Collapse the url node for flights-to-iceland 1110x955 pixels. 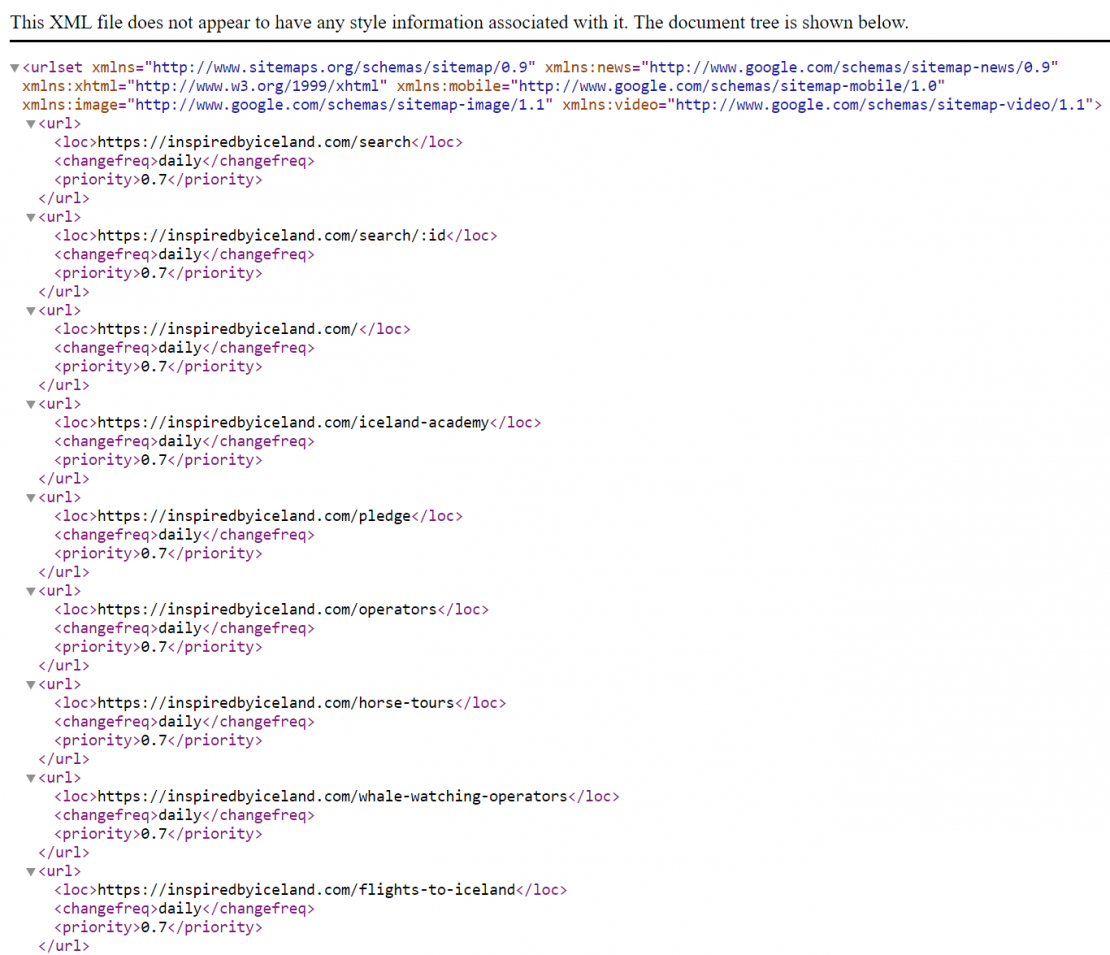point(30,871)
